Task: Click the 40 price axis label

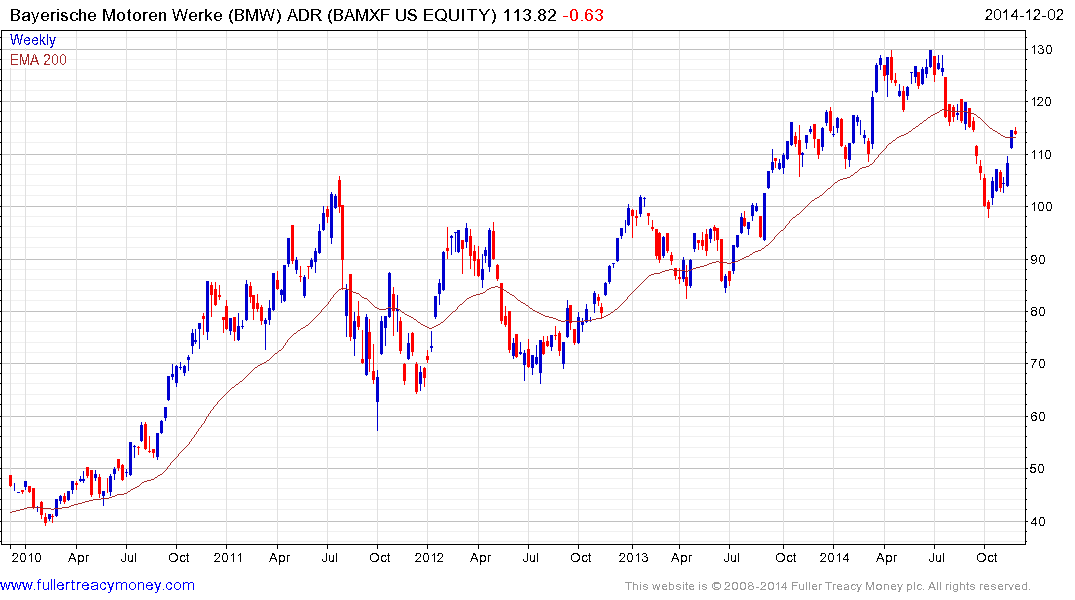Action: tap(1038, 521)
